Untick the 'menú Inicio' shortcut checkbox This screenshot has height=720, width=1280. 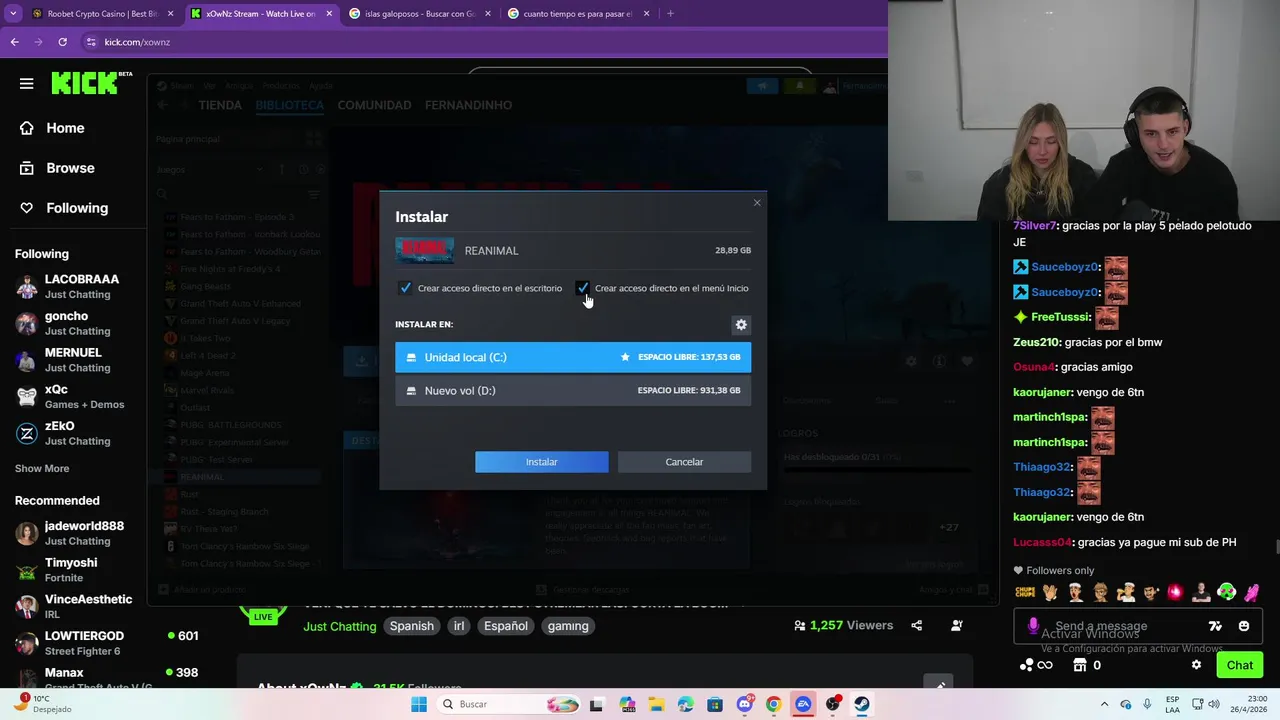click(582, 288)
